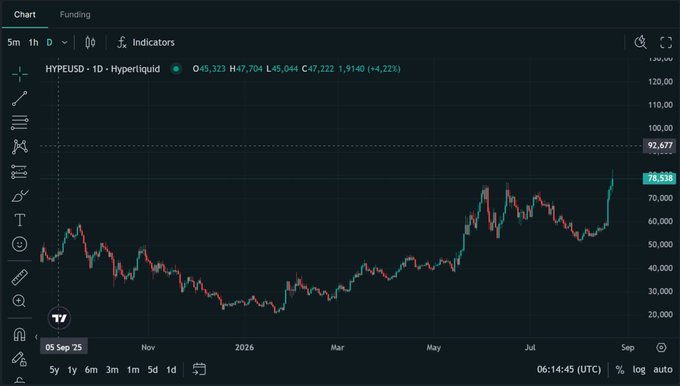Collapse the drawing toolbar arrow
680x386 pixels.
(36, 337)
